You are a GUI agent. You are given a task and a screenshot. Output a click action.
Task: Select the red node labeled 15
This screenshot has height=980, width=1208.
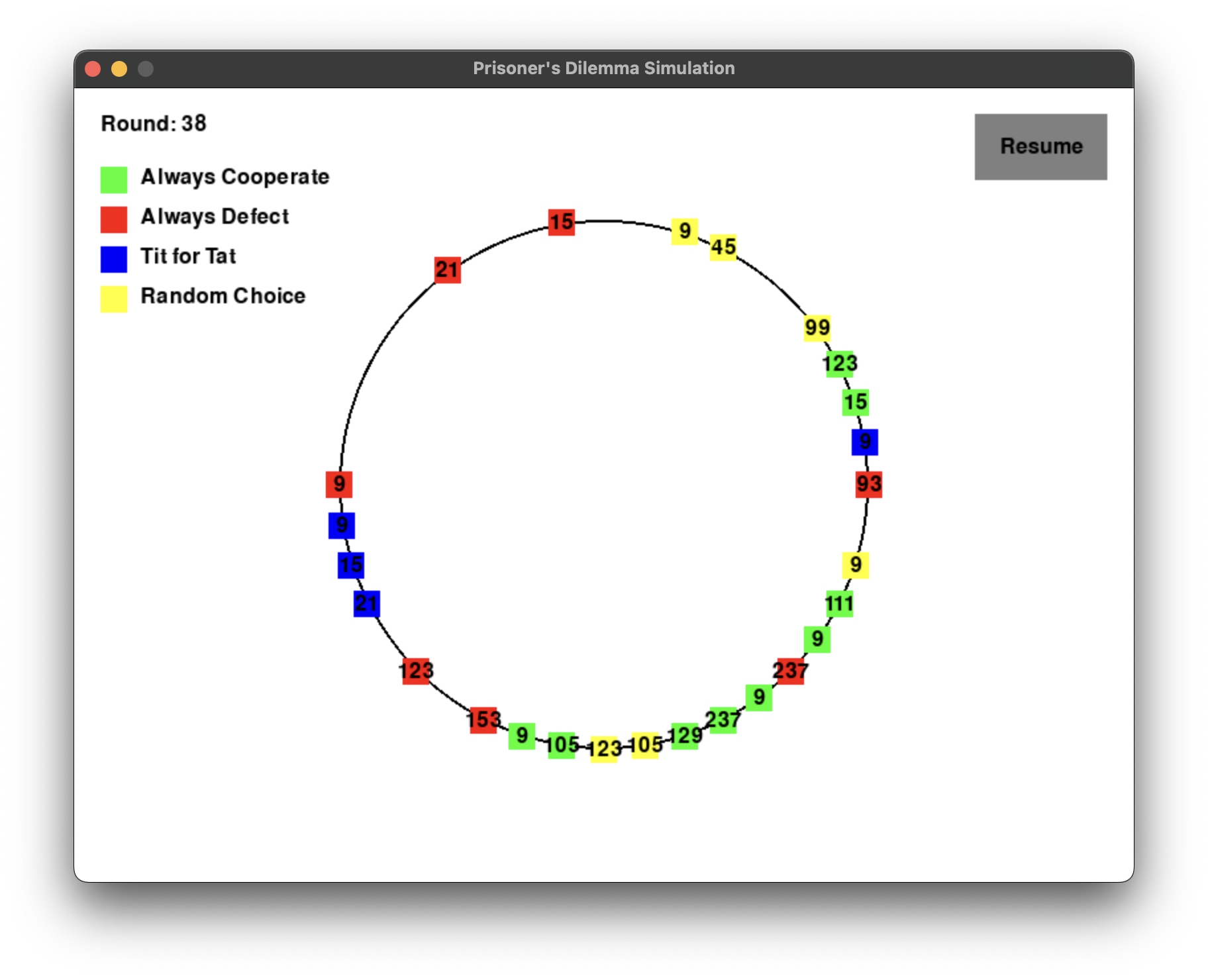point(561,222)
